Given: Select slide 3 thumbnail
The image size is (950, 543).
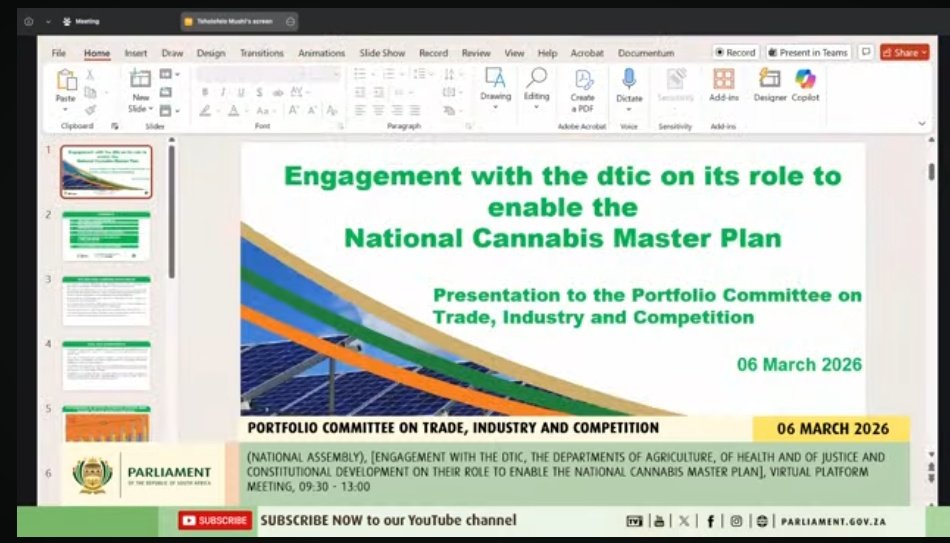Looking at the screenshot, I should tap(106, 301).
